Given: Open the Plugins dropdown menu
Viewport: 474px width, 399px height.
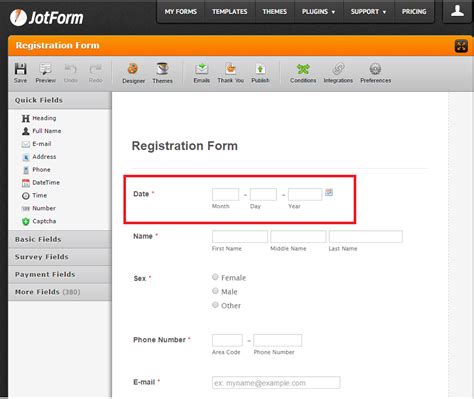Looking at the screenshot, I should [x=318, y=12].
